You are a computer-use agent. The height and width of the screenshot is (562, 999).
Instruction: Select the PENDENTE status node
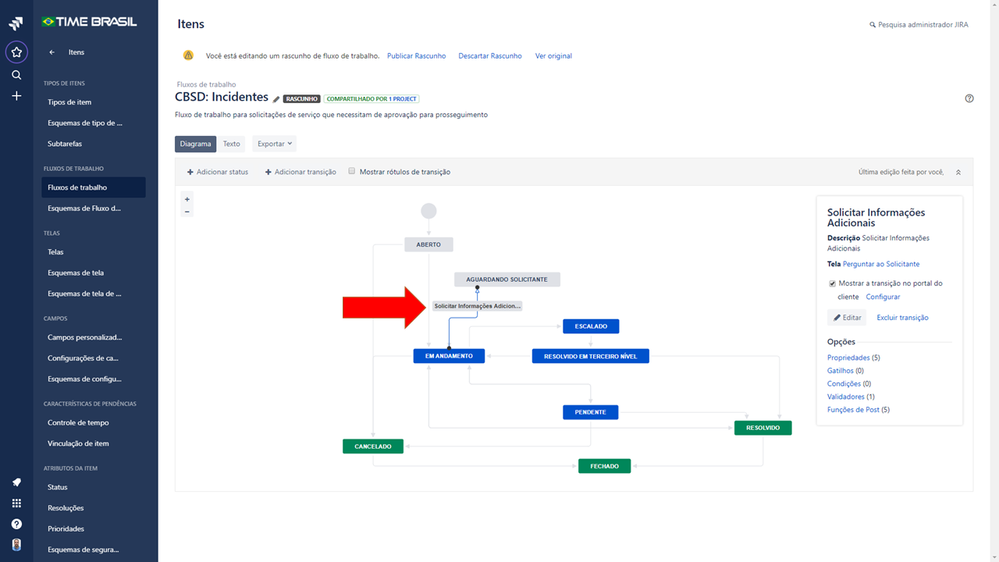590,412
